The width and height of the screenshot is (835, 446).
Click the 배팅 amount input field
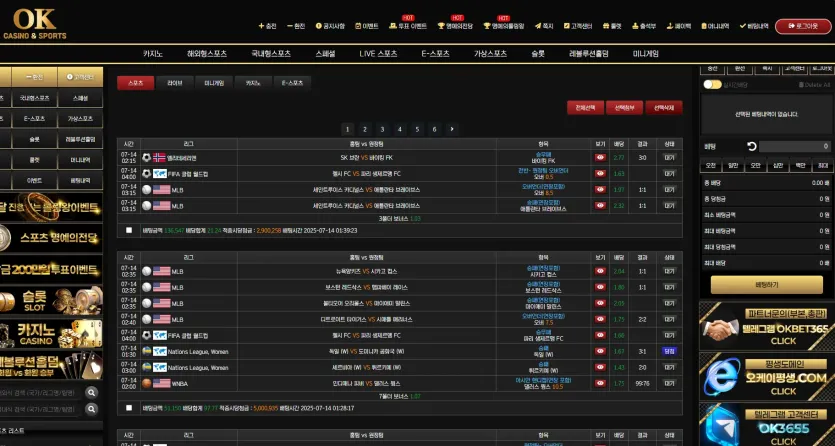[x=795, y=146]
